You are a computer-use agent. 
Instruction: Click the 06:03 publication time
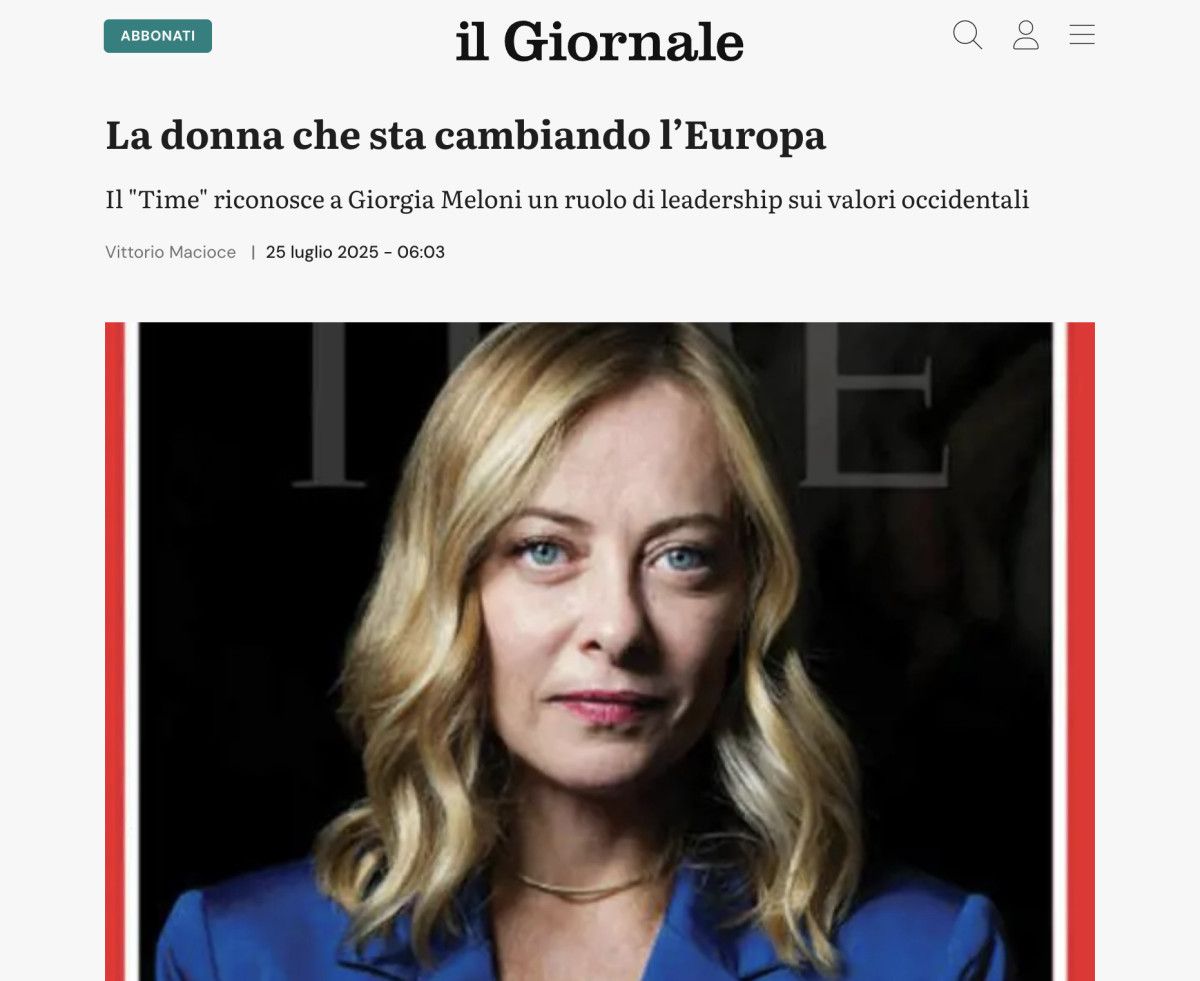point(421,252)
